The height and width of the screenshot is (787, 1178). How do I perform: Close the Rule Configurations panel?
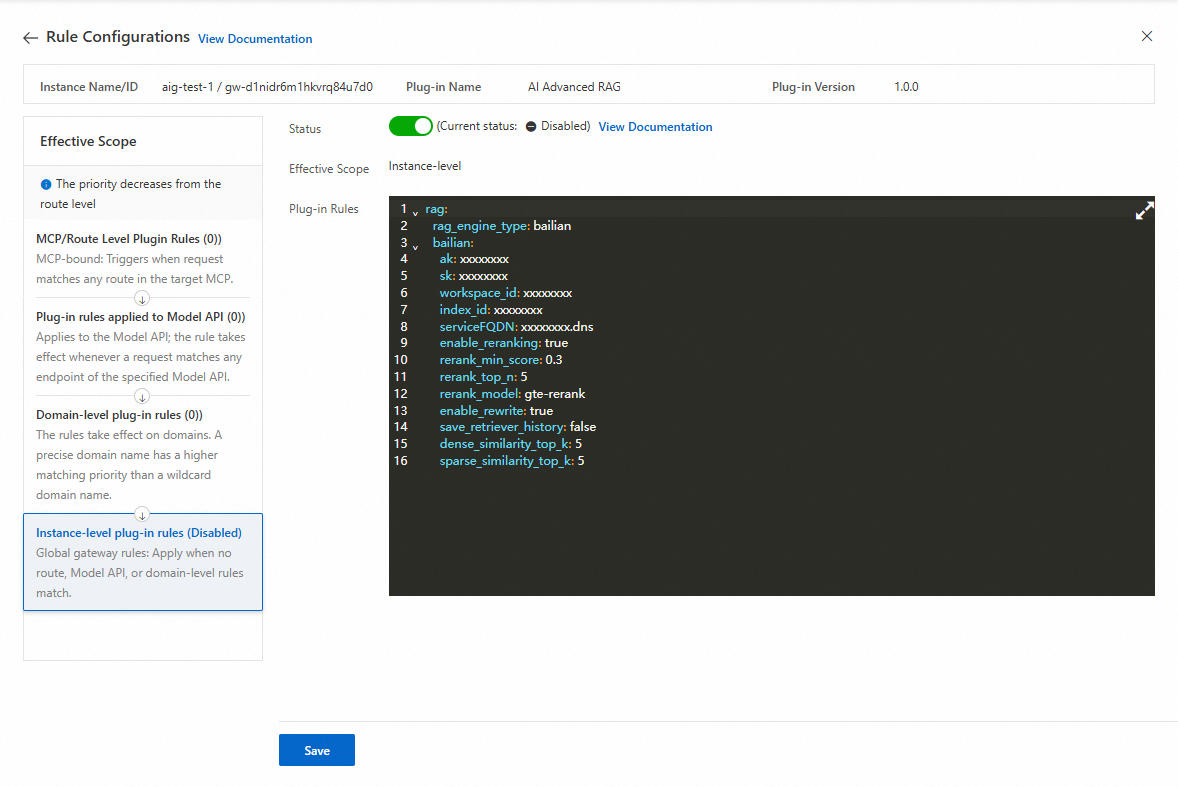tap(1146, 36)
